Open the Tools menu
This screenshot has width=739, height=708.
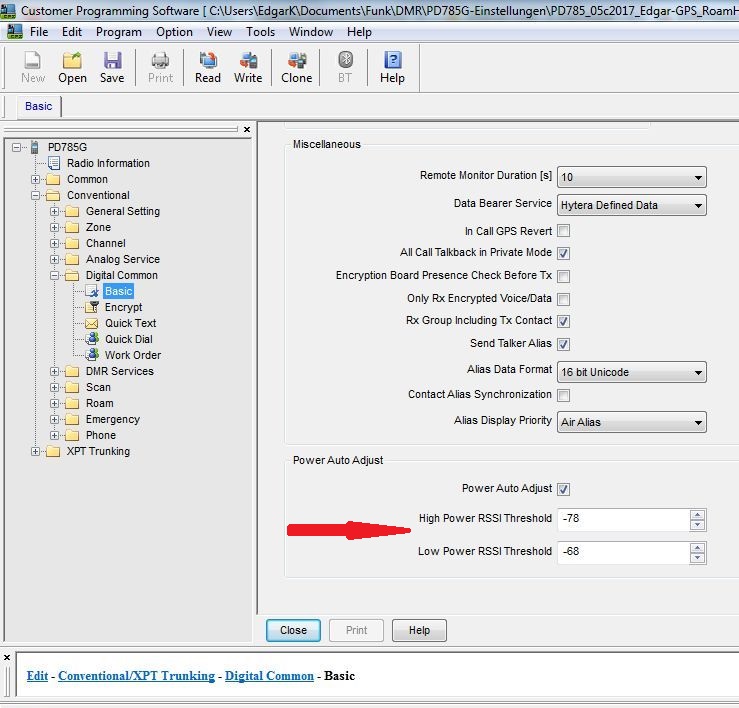pos(260,32)
